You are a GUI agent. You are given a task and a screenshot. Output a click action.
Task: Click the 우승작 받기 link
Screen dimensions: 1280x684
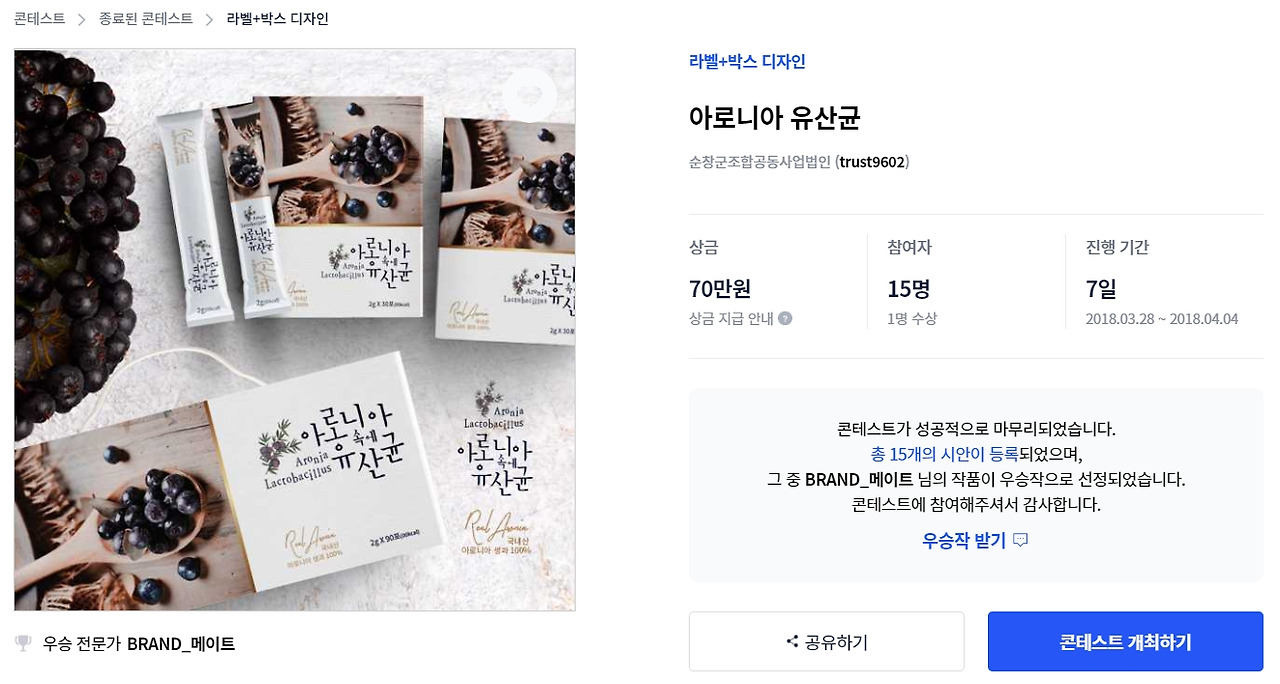pyautogui.click(x=964, y=541)
